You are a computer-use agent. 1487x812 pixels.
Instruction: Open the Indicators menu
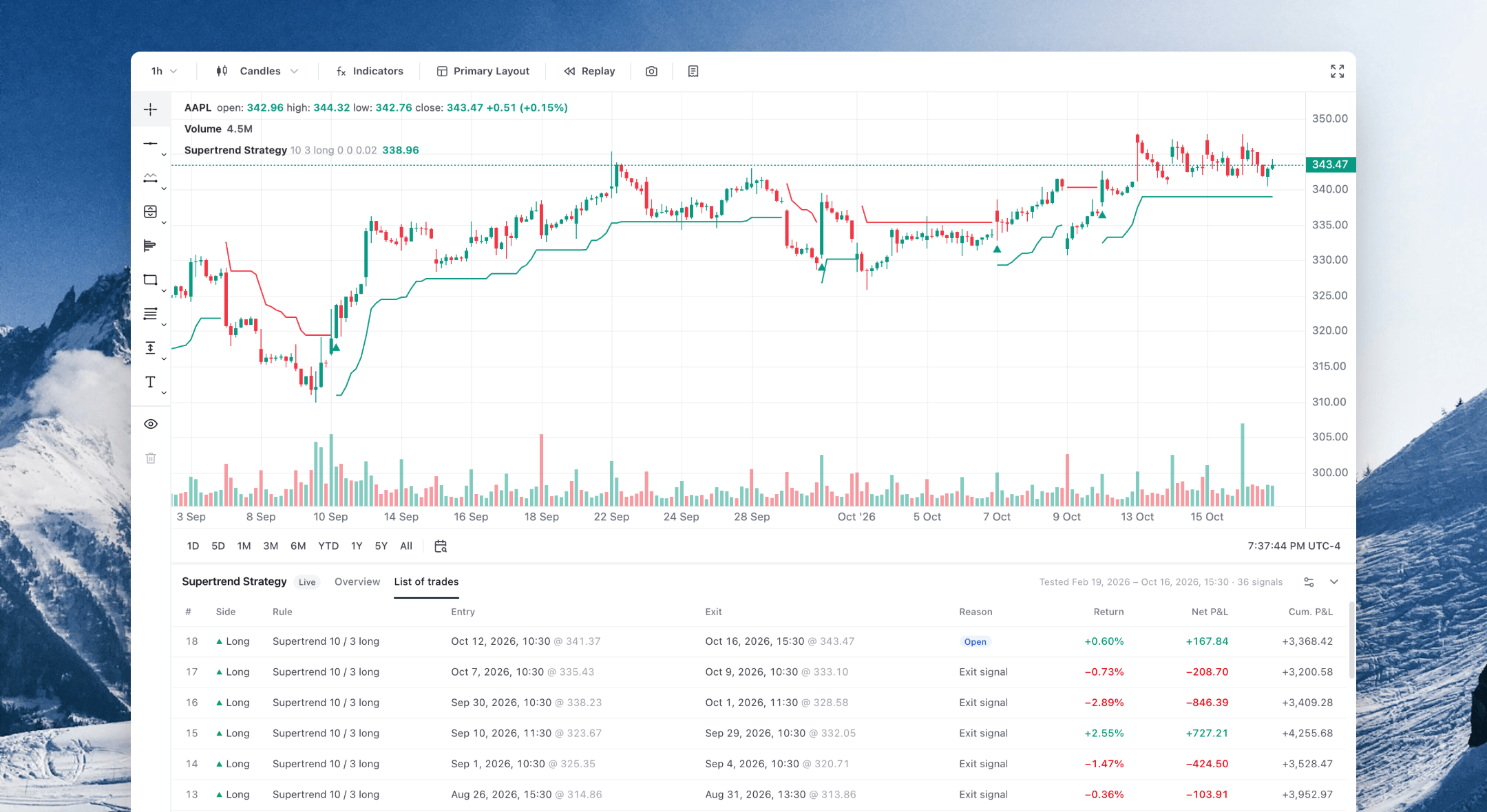[x=370, y=71]
